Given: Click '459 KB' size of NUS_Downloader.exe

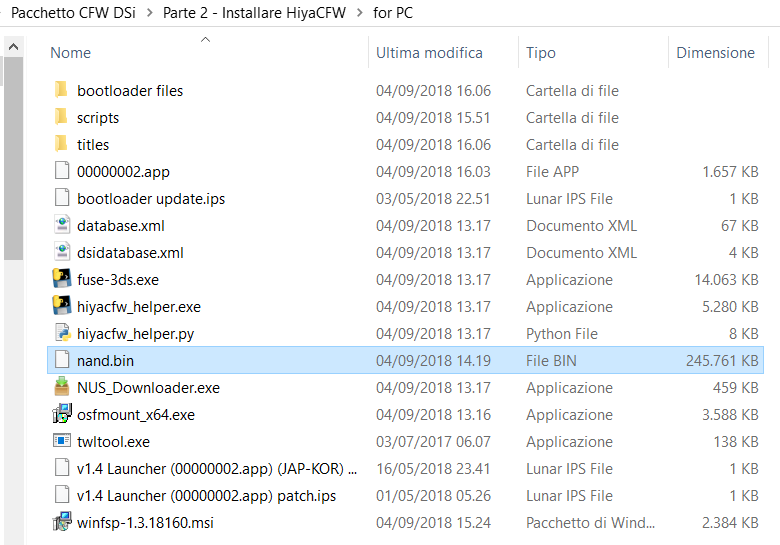Looking at the screenshot, I should [735, 387].
